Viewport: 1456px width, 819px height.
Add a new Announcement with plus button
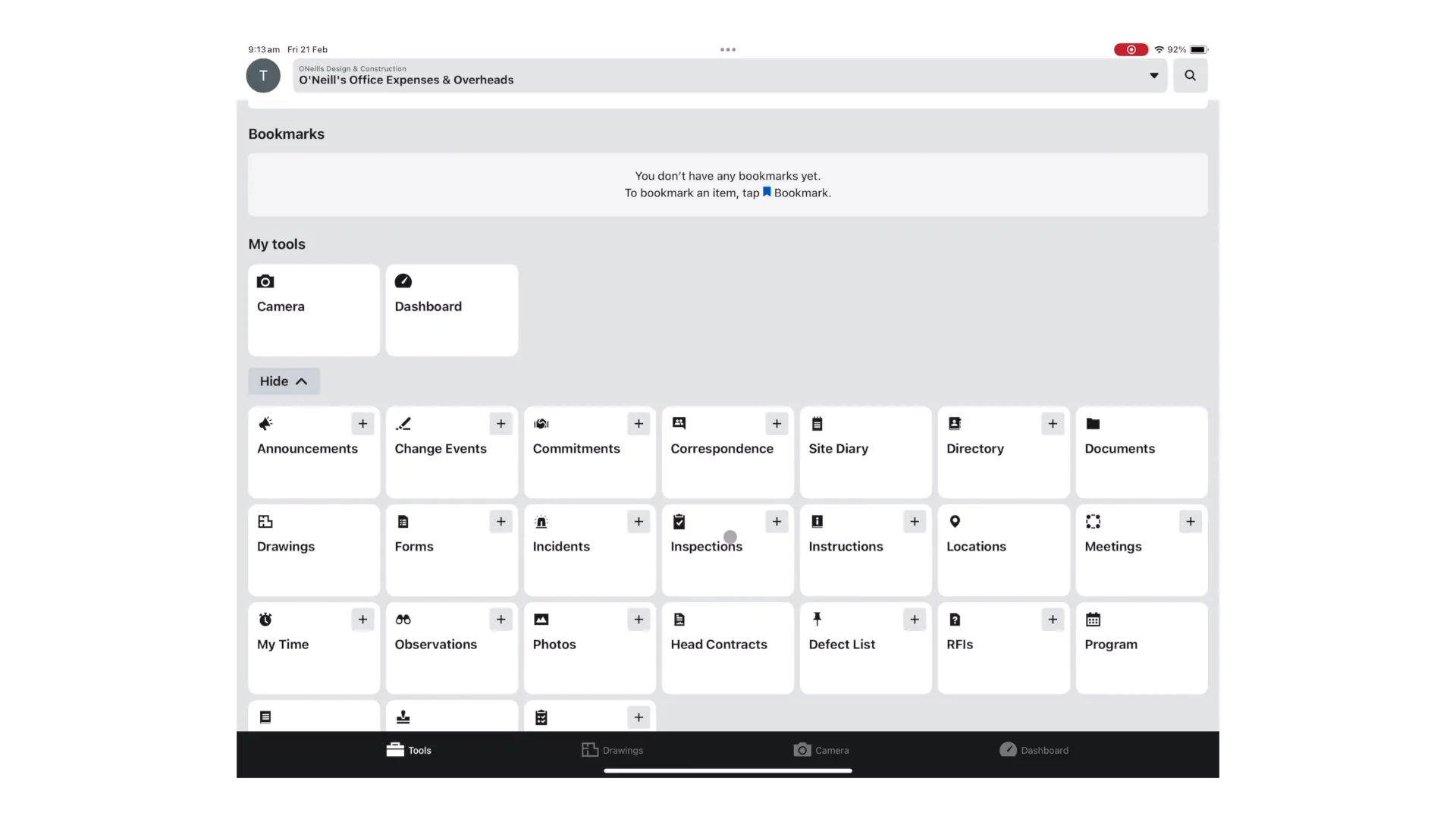coord(362,424)
